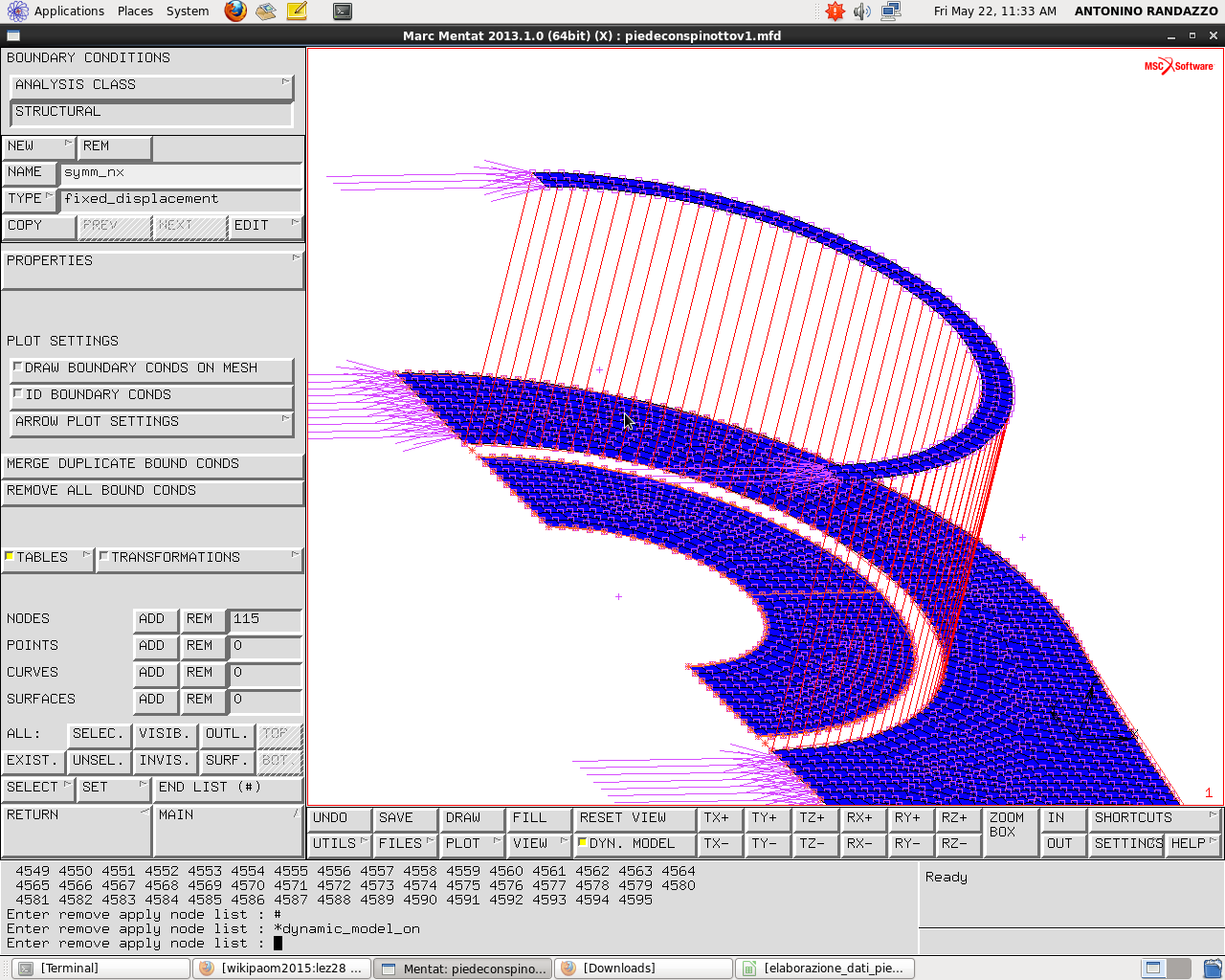This screenshot has height=980, width=1225.
Task: Translate view with TY- button
Action: 768,844
